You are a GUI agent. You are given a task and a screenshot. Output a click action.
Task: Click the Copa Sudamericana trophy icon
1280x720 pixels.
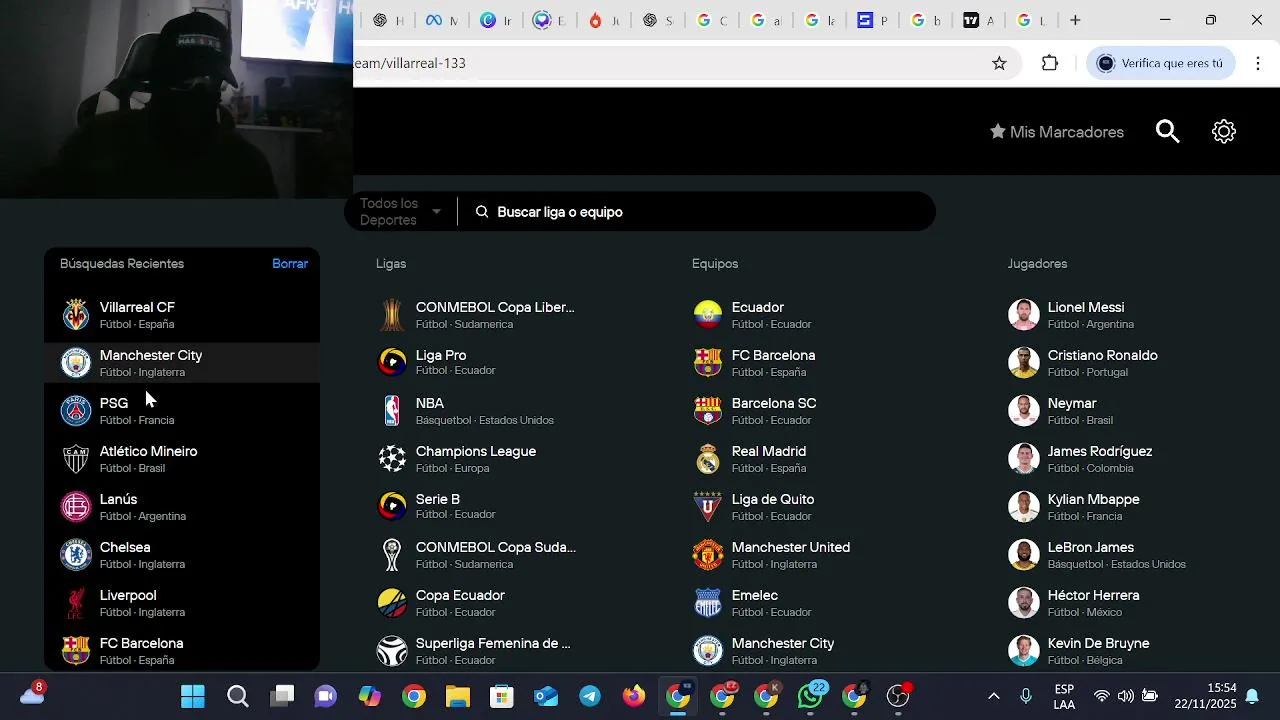pos(392,555)
